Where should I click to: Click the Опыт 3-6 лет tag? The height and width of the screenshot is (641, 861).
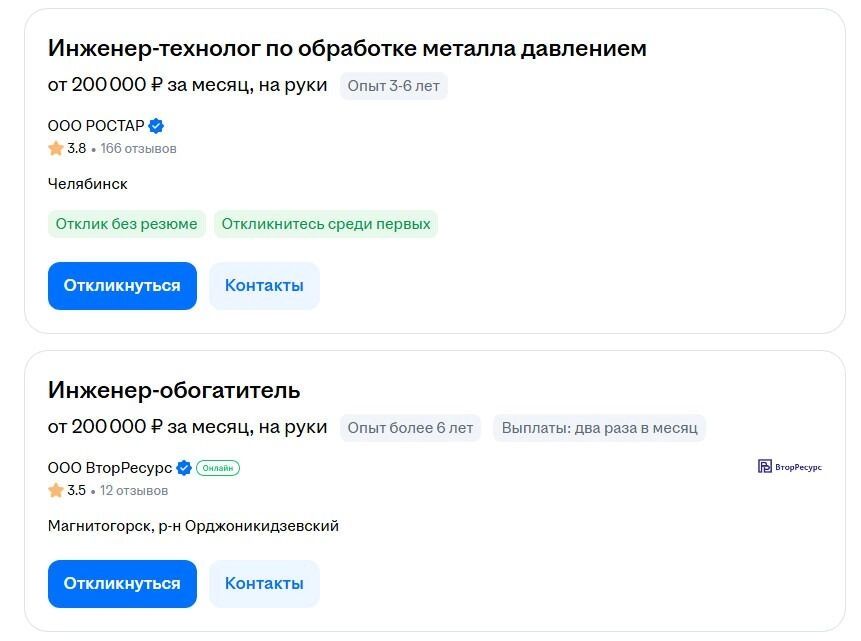(393, 86)
